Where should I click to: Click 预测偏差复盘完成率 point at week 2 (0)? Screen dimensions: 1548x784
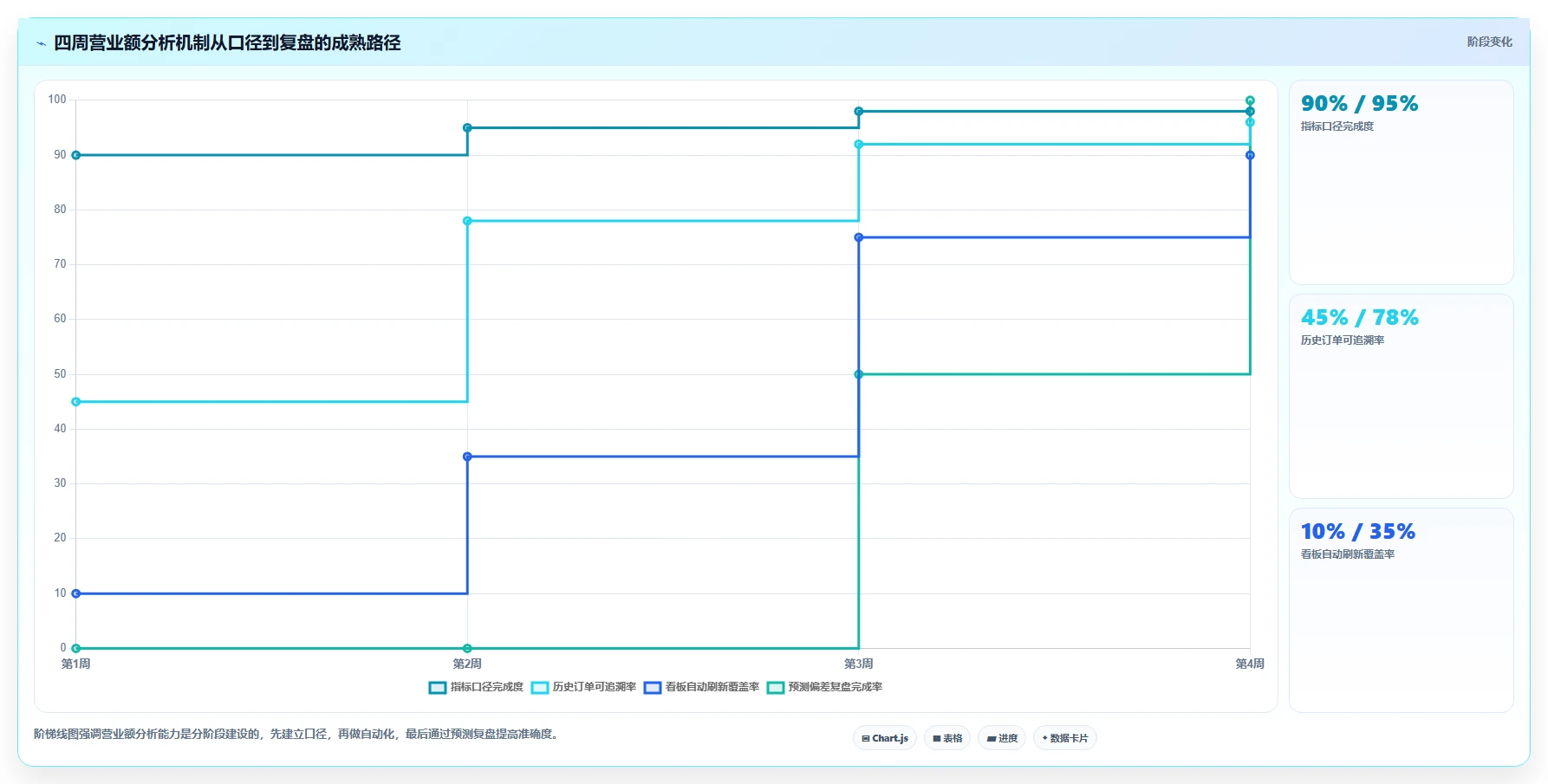(x=467, y=648)
